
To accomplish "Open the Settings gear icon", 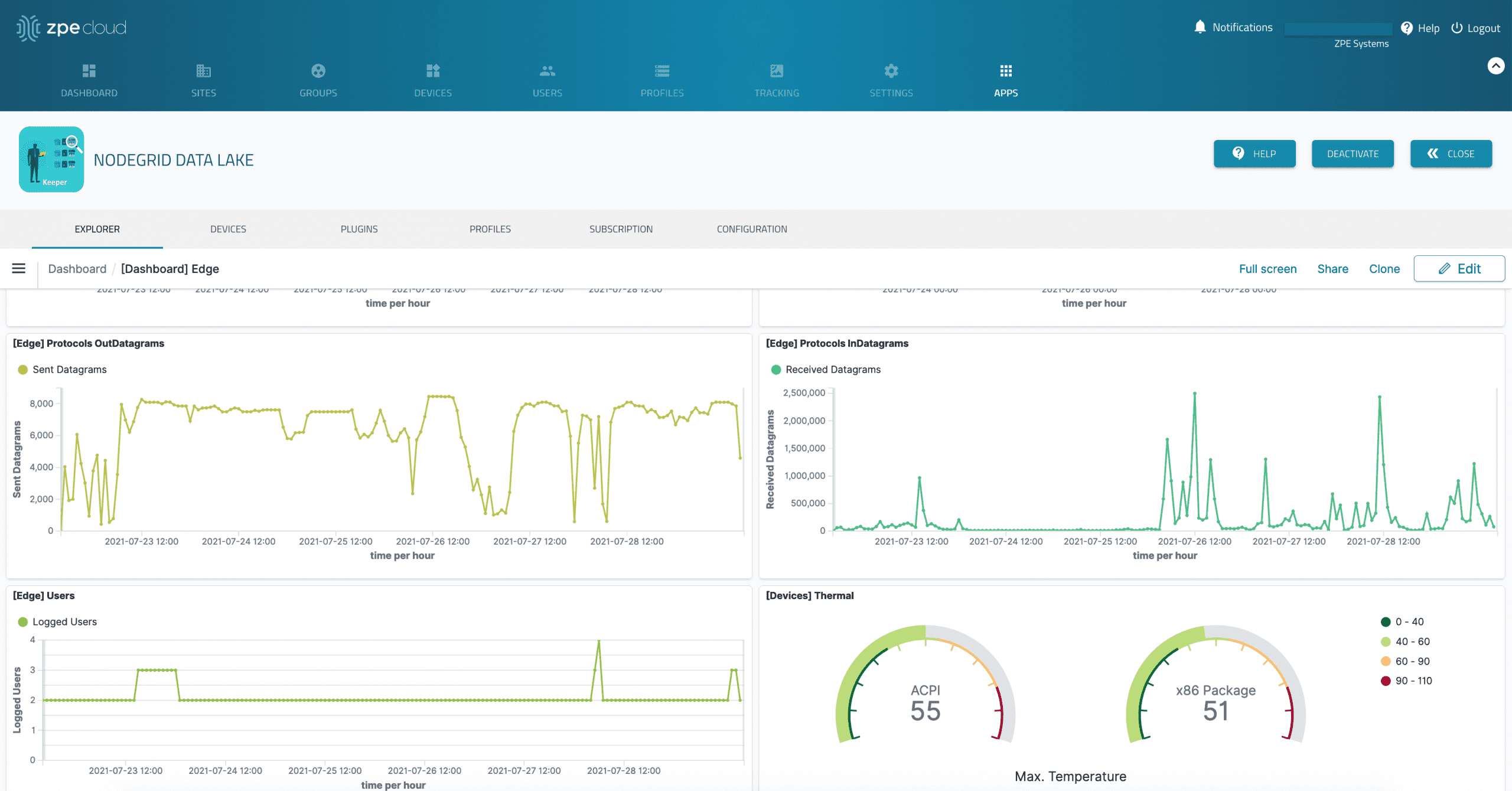I will click(891, 71).
